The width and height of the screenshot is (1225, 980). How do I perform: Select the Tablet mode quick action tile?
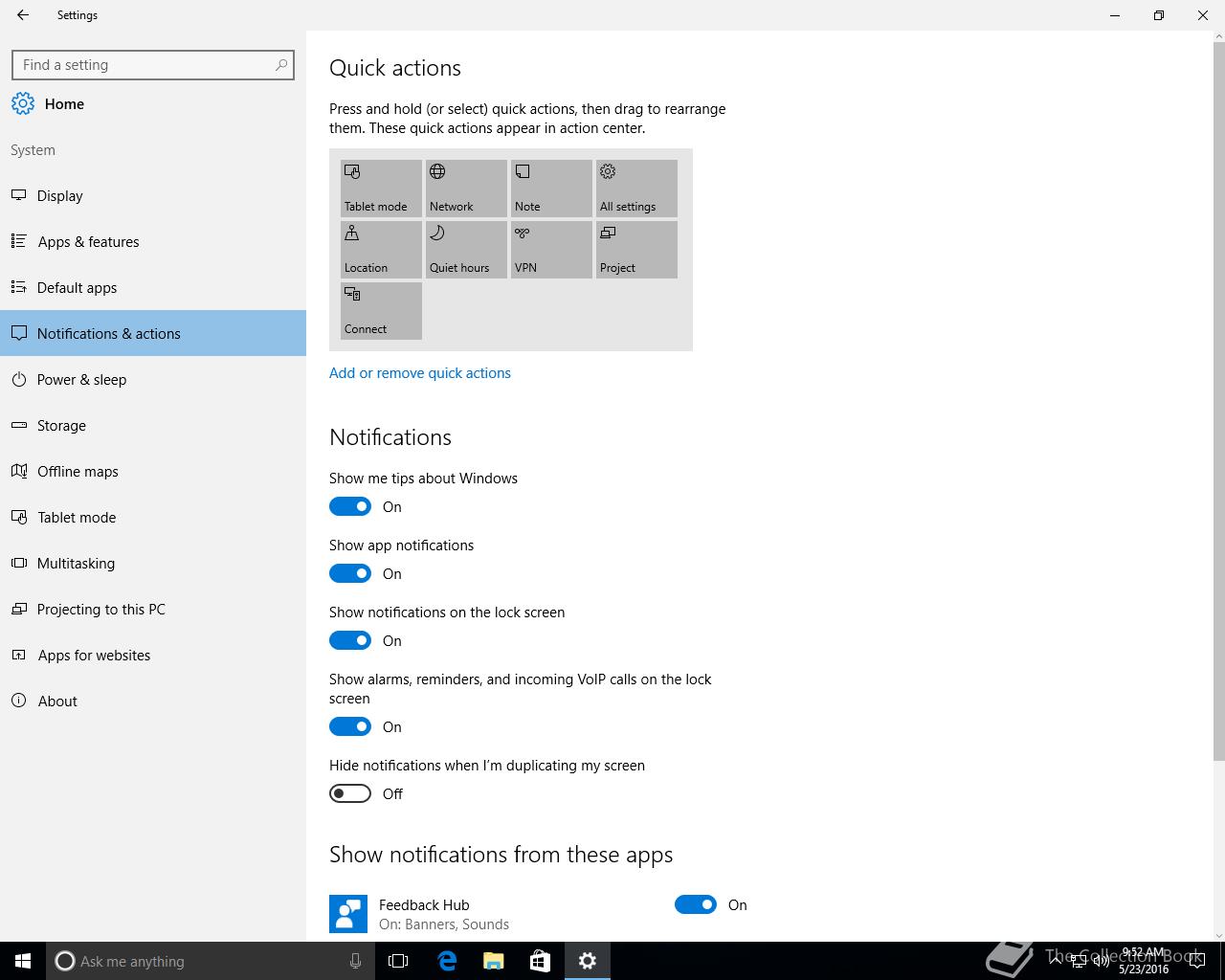(x=381, y=189)
